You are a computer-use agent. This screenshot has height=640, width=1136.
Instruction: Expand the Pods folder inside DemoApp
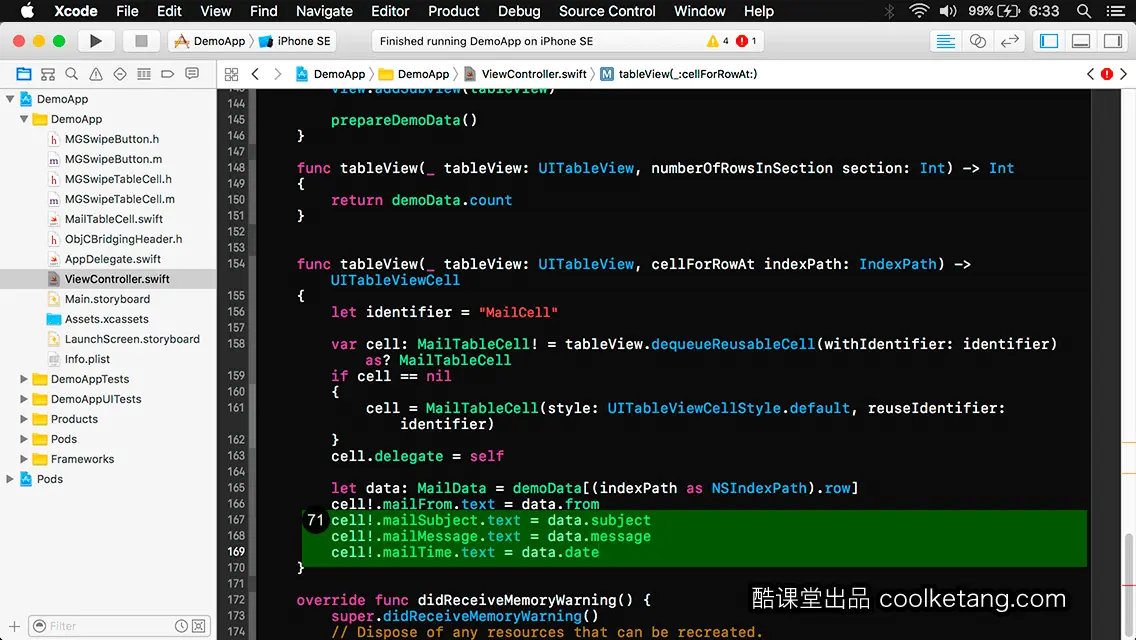(24, 439)
